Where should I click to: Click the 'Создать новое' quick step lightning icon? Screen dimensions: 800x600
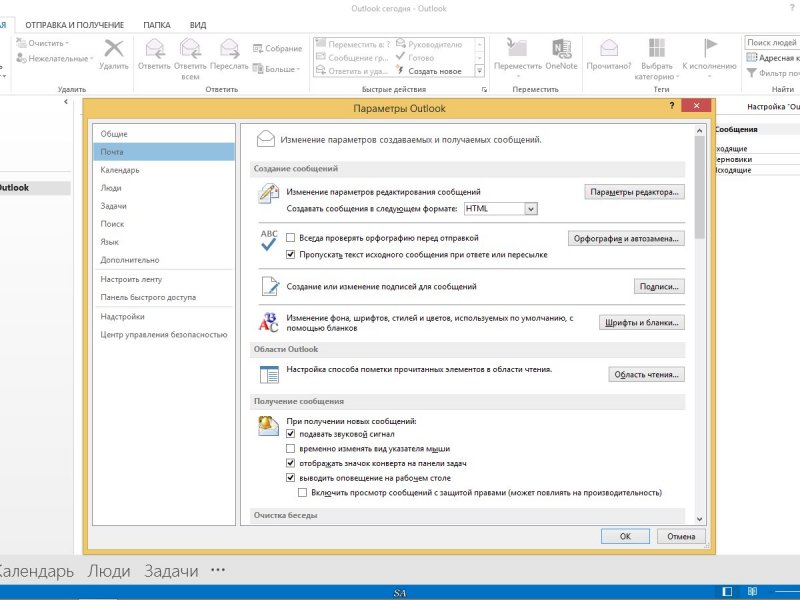tap(400, 71)
